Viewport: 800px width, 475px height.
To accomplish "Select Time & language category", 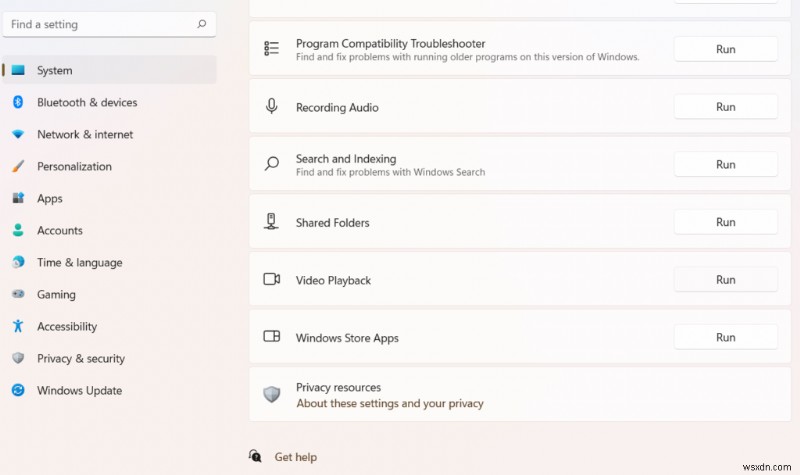I will [79, 262].
